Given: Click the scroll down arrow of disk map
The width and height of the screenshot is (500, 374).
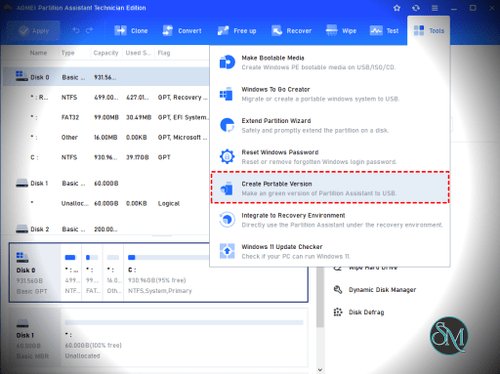Looking at the screenshot, I should click(320, 370).
